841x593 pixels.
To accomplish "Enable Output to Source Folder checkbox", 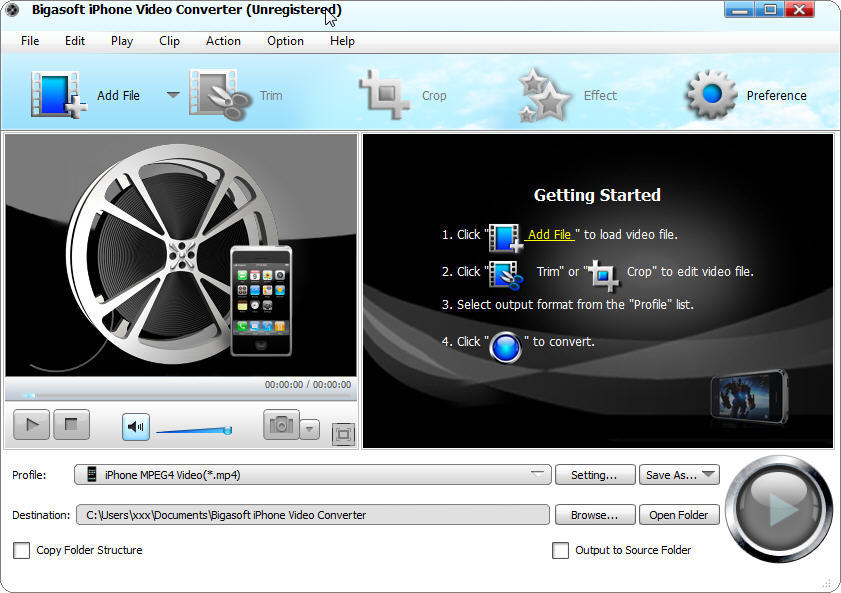I will [x=560, y=550].
